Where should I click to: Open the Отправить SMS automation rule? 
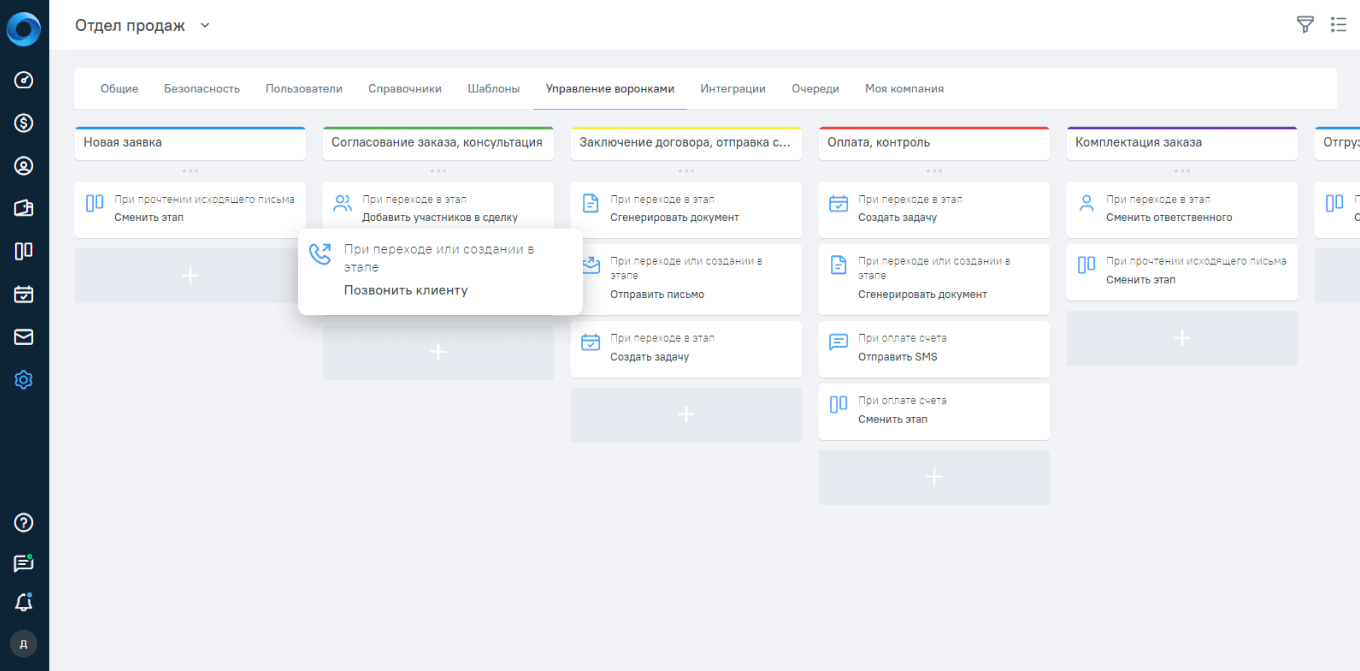(x=933, y=348)
